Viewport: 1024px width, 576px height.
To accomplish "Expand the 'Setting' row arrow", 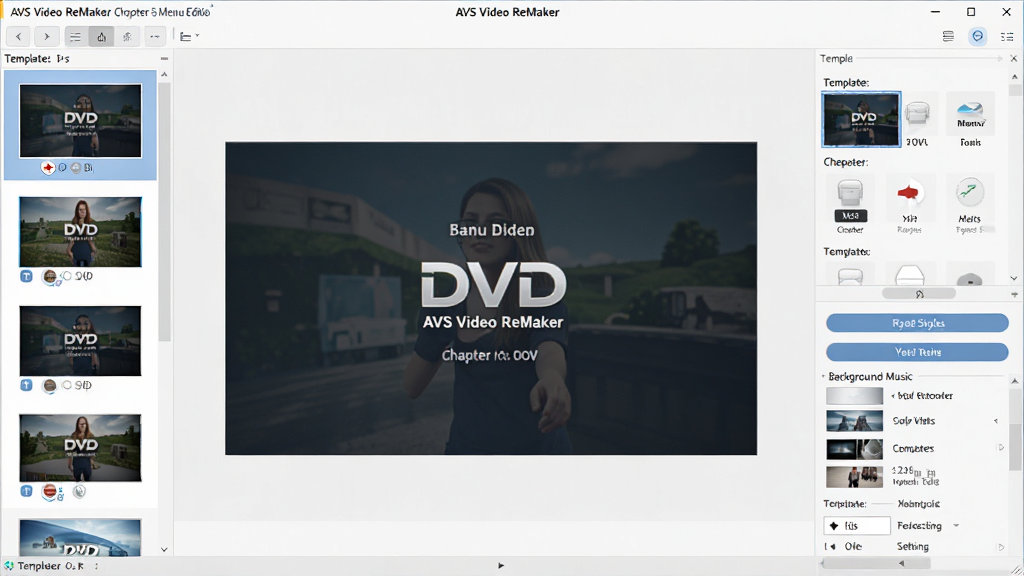I will click(1001, 547).
